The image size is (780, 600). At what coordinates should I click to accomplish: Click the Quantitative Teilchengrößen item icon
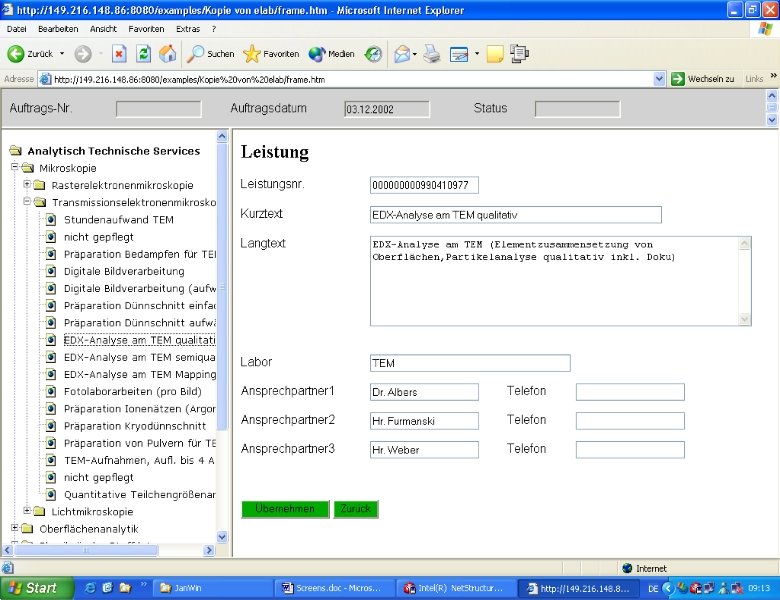[x=51, y=494]
